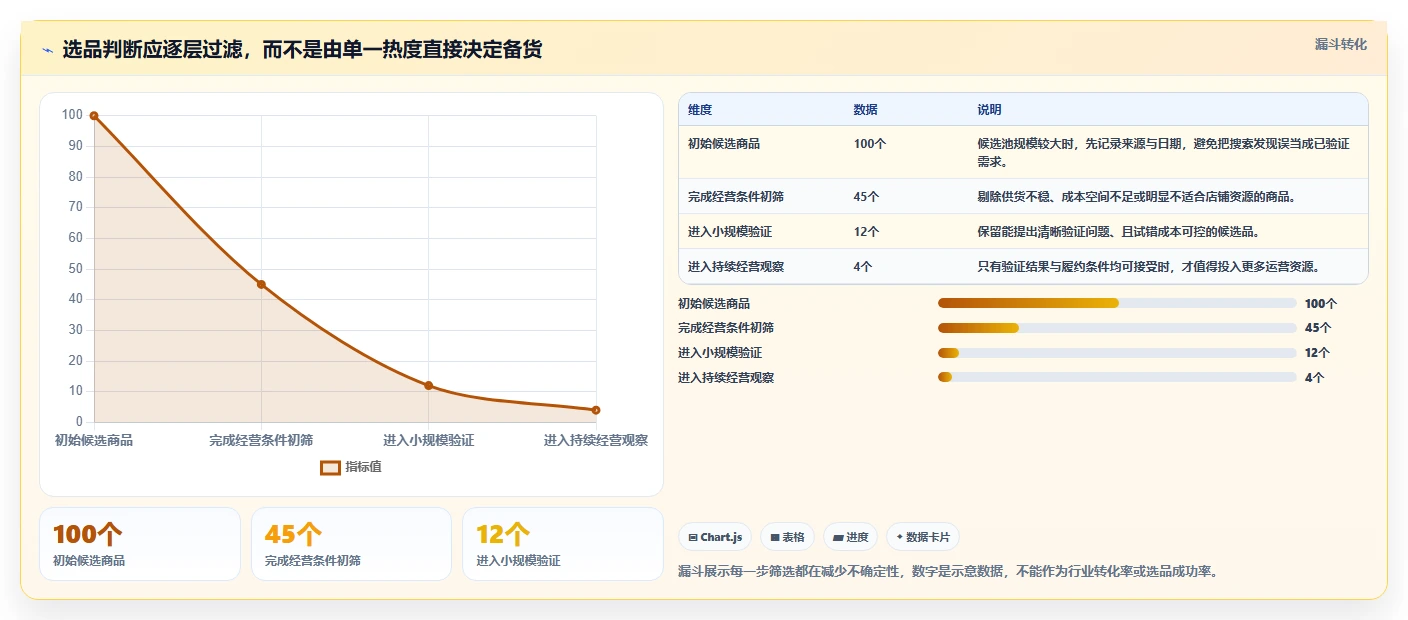This screenshot has width=1408, height=620.
Task: Click the lightning icon beside the title
Action: (x=48, y=50)
